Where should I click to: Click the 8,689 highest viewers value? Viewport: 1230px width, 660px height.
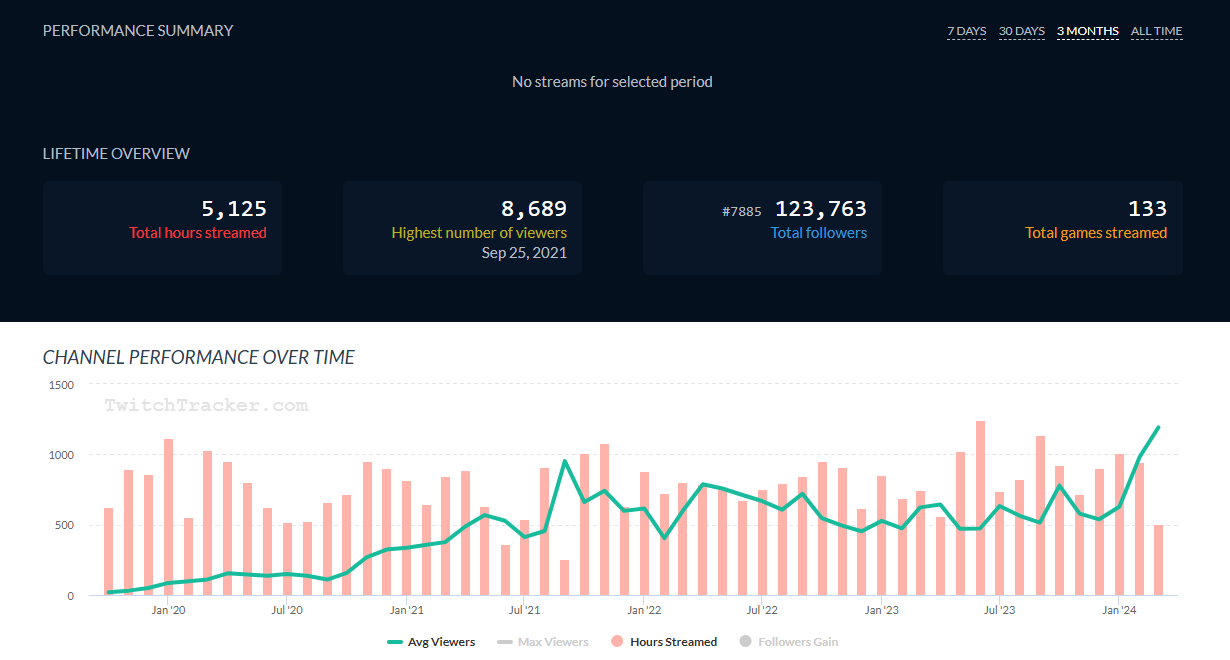[534, 209]
